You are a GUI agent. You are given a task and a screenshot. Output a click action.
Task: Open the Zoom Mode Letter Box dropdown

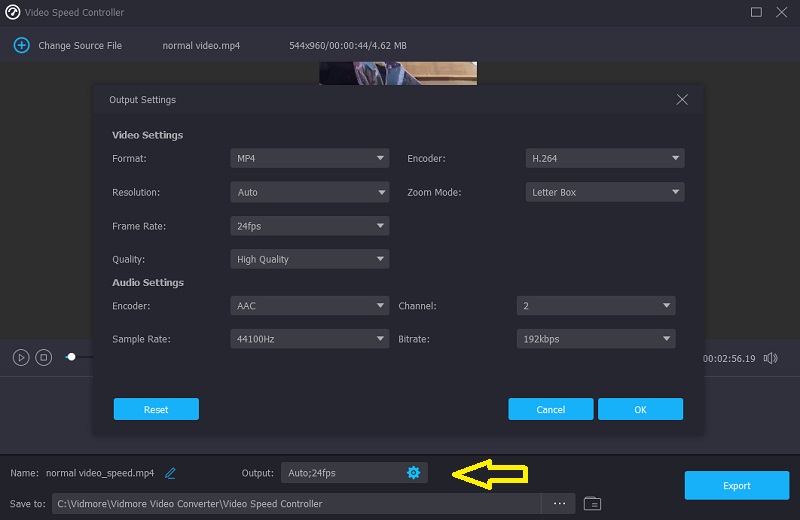604,192
